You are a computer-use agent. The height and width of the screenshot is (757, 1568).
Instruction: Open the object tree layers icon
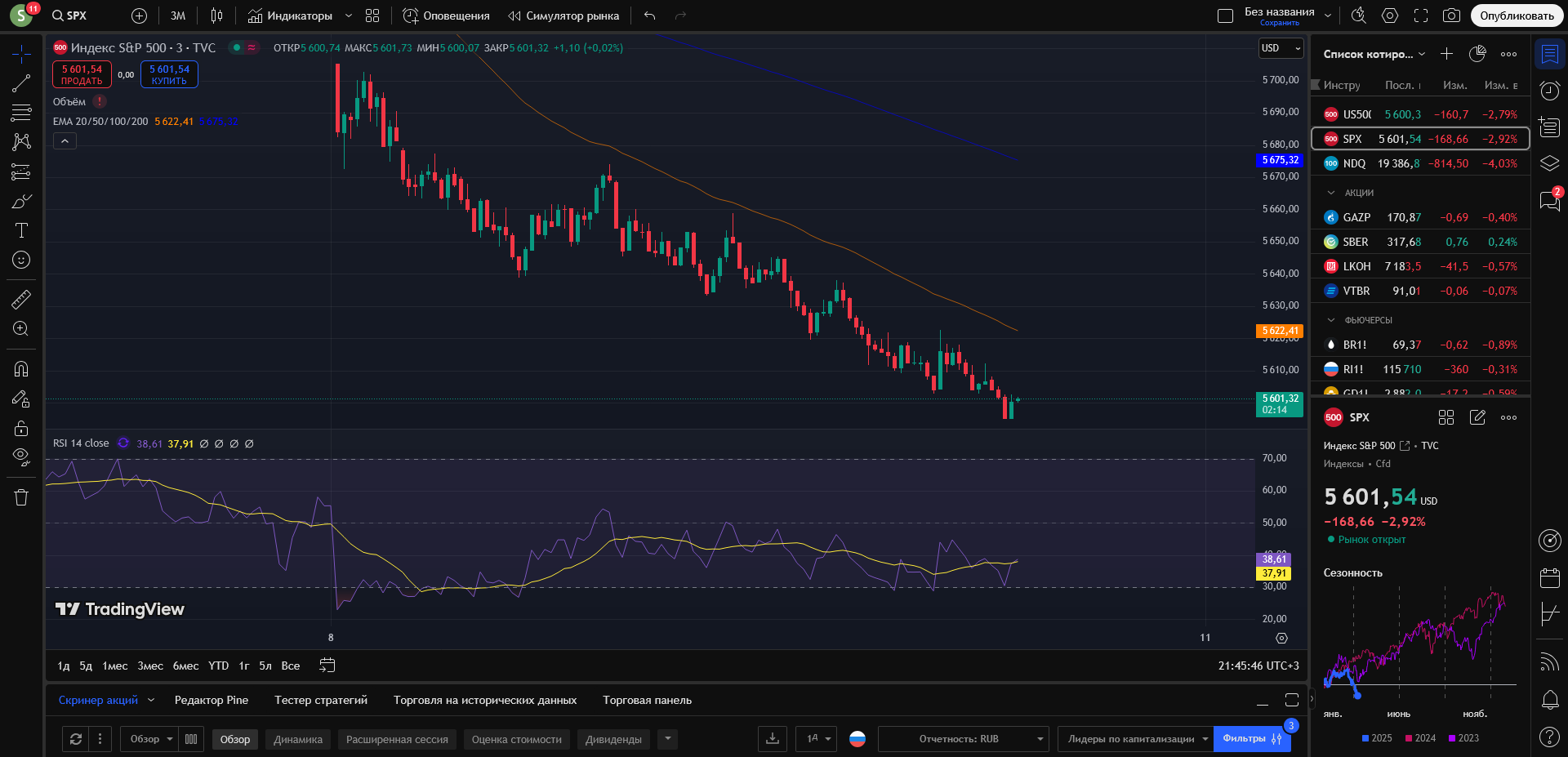1549,163
